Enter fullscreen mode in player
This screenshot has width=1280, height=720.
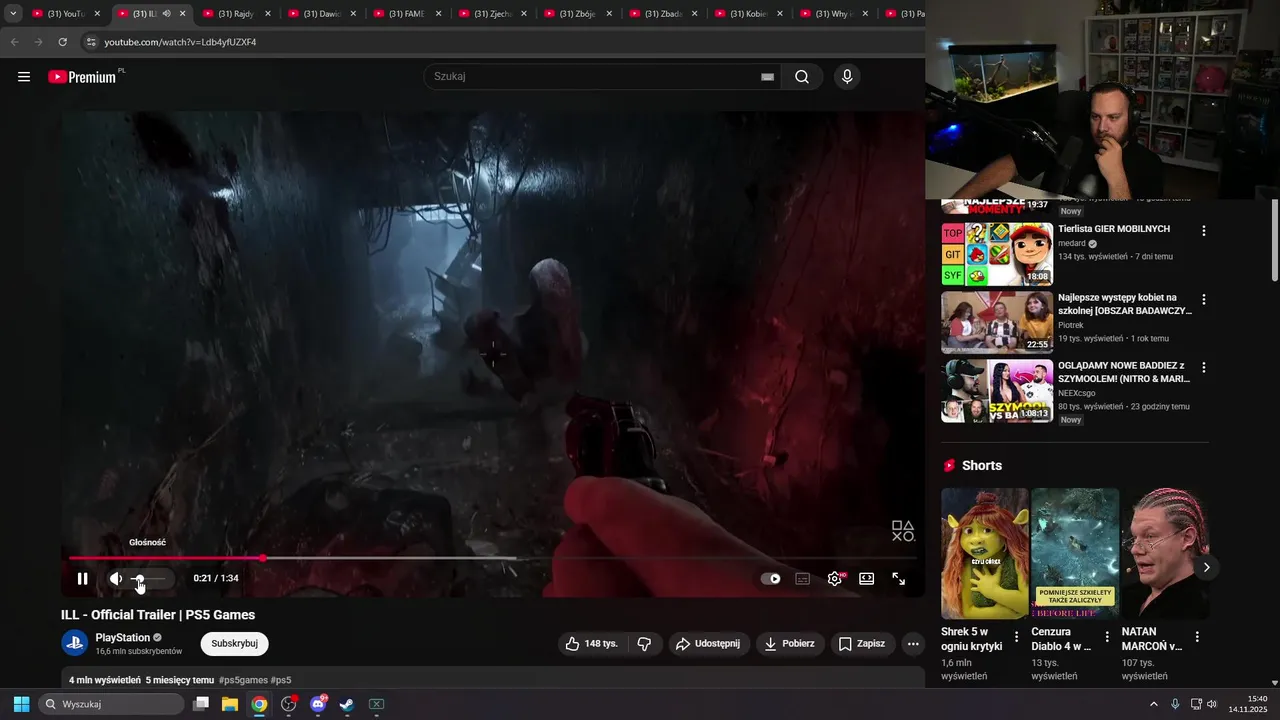pyautogui.click(x=898, y=578)
